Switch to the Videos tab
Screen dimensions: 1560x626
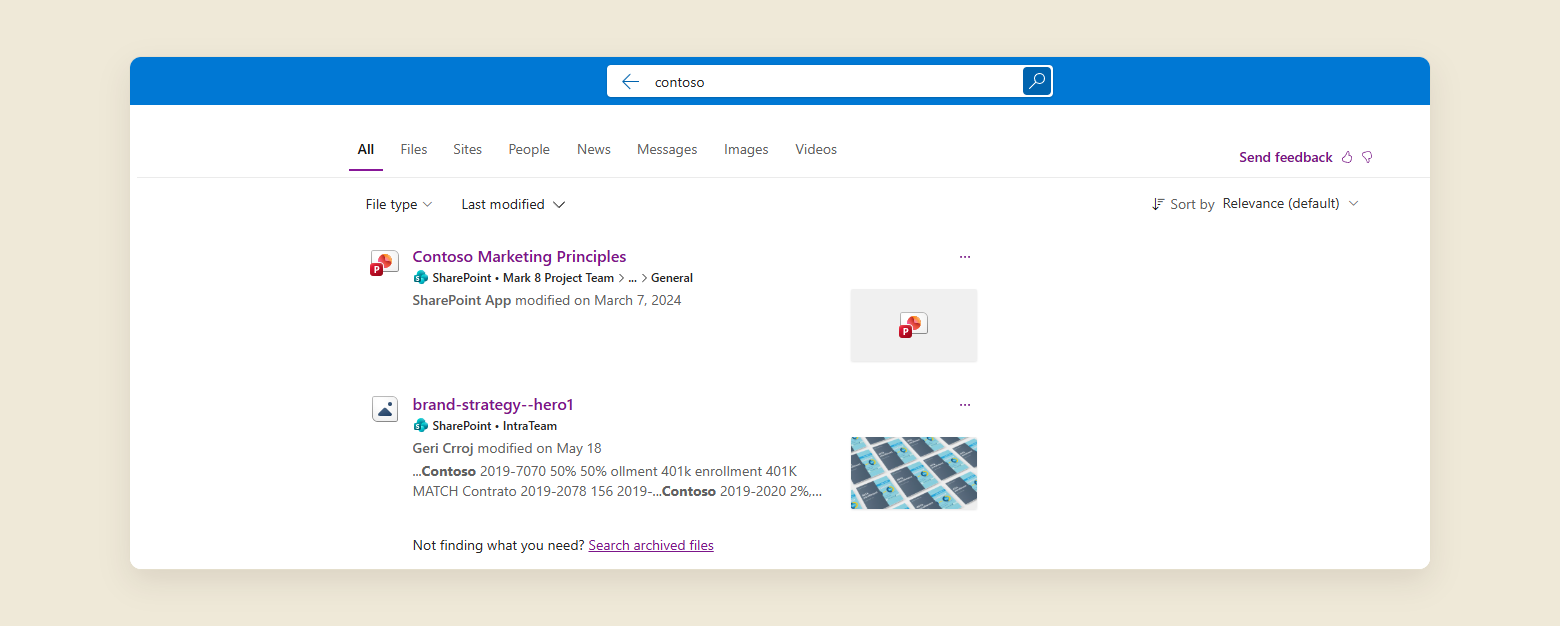coord(816,149)
